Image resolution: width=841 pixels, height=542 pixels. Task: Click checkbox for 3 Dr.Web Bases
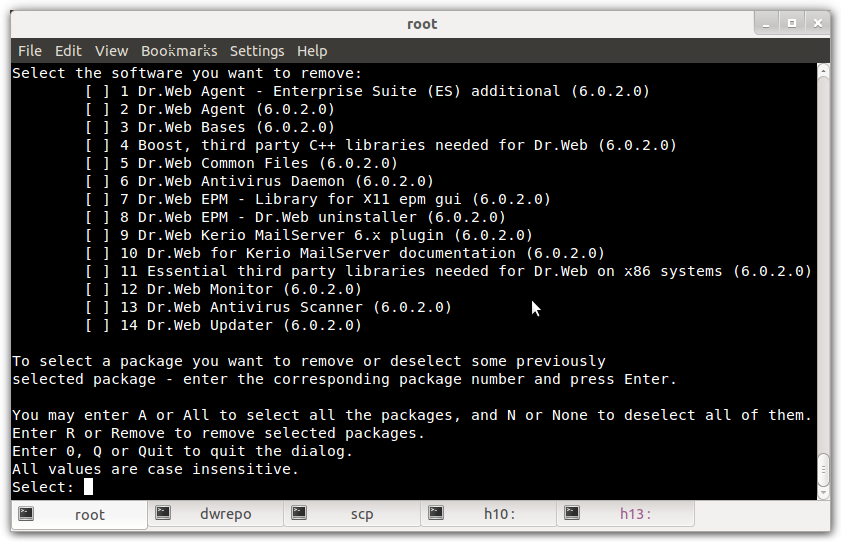tap(97, 128)
